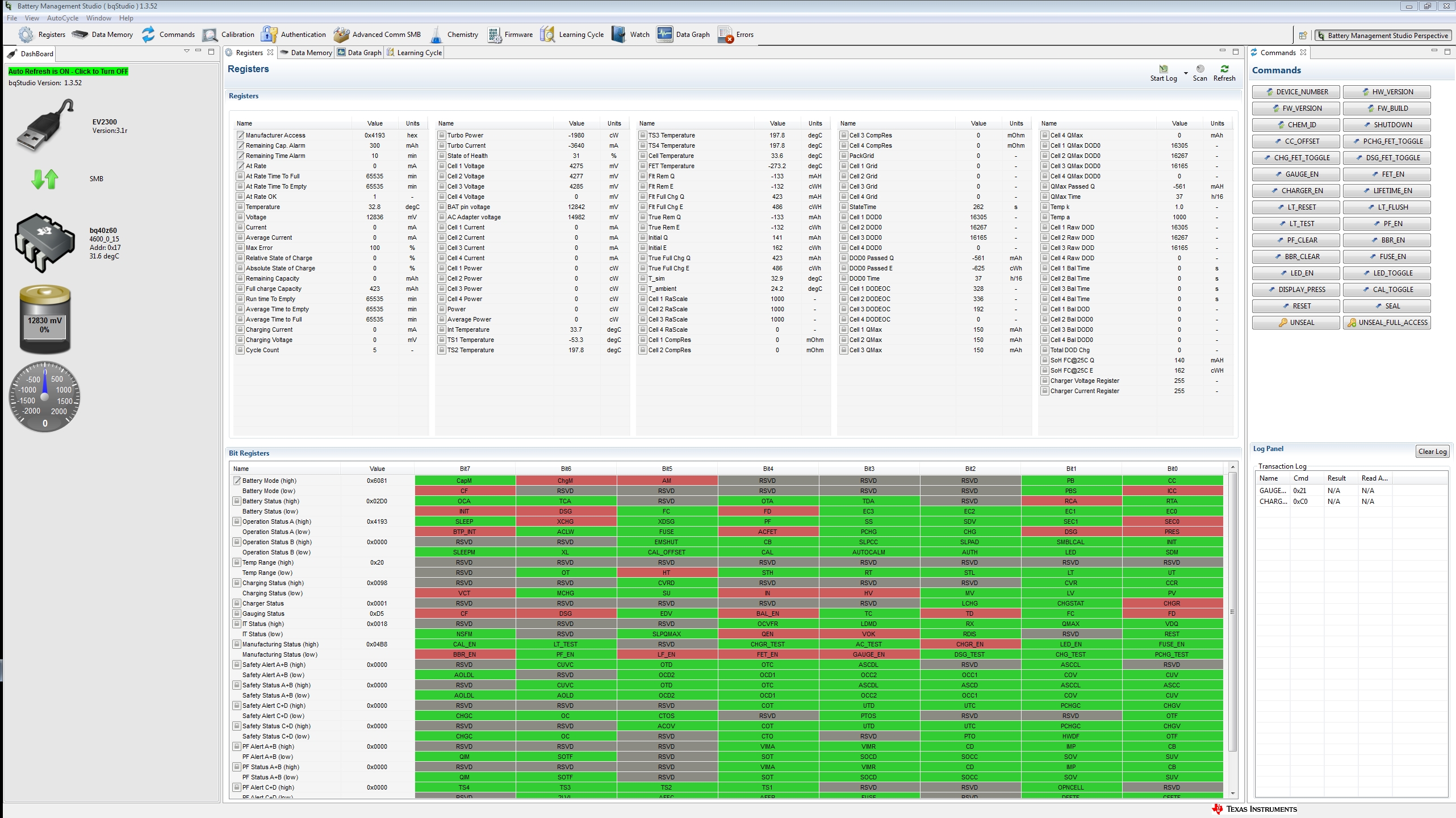Open the Help menu
The image size is (1456, 818).
[x=126, y=18]
